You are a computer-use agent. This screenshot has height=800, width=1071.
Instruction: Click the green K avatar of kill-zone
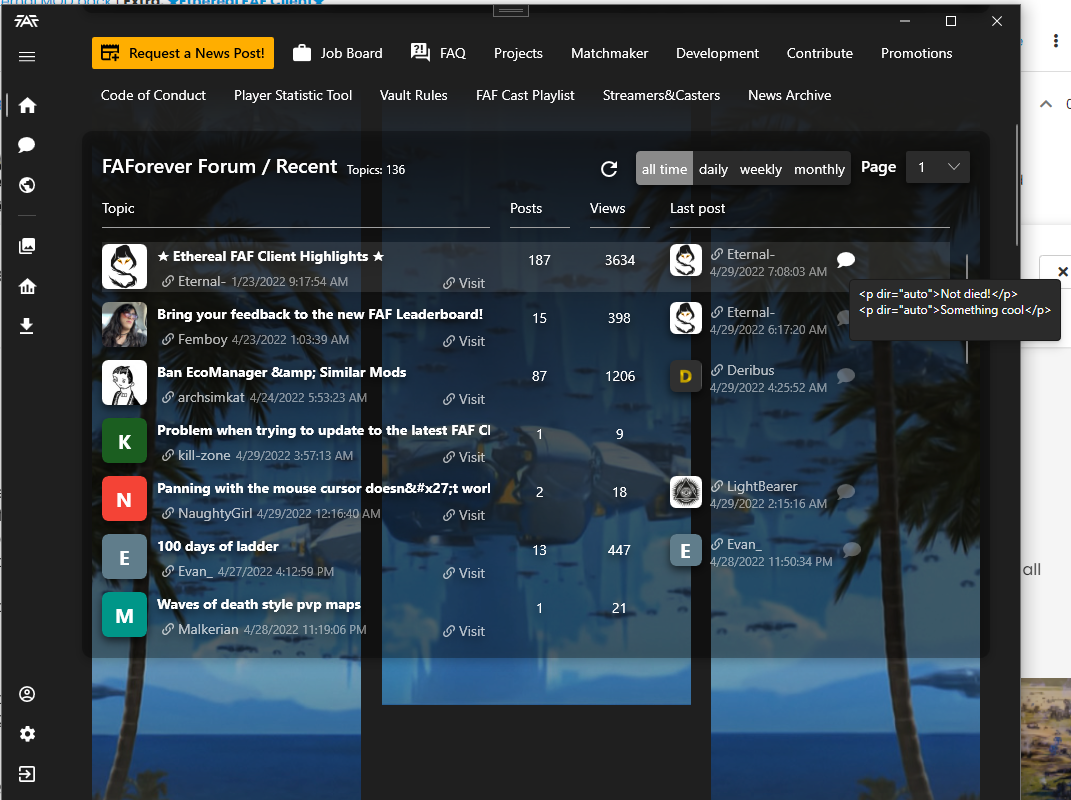click(124, 441)
